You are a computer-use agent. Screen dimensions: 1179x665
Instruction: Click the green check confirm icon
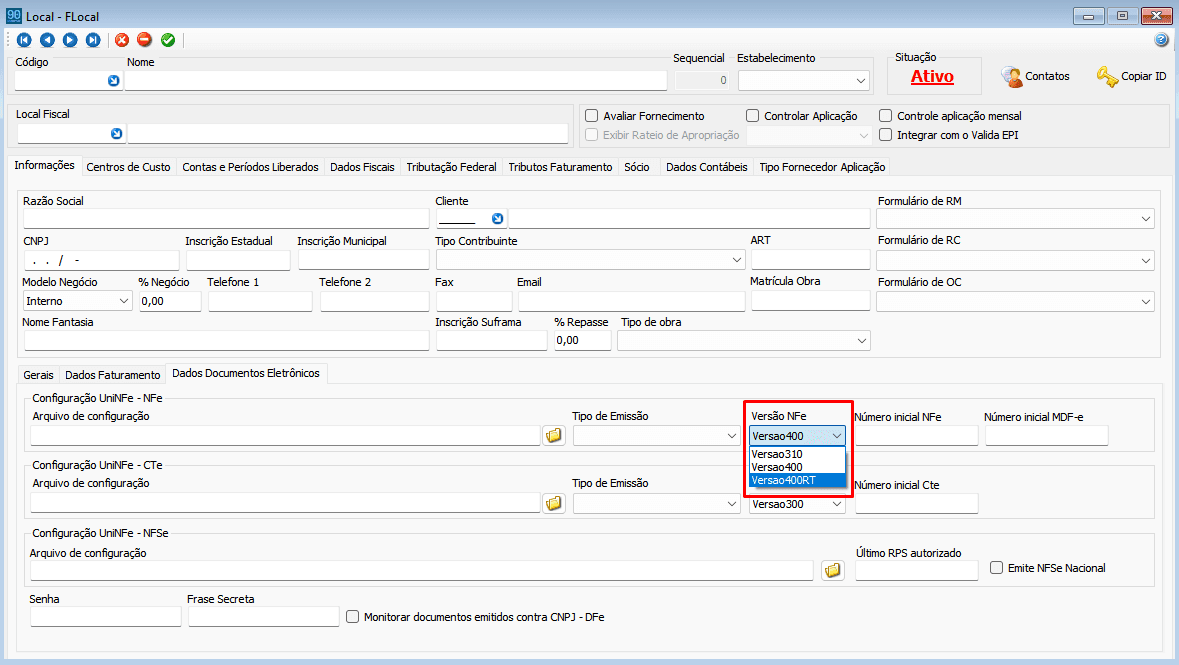(x=168, y=40)
